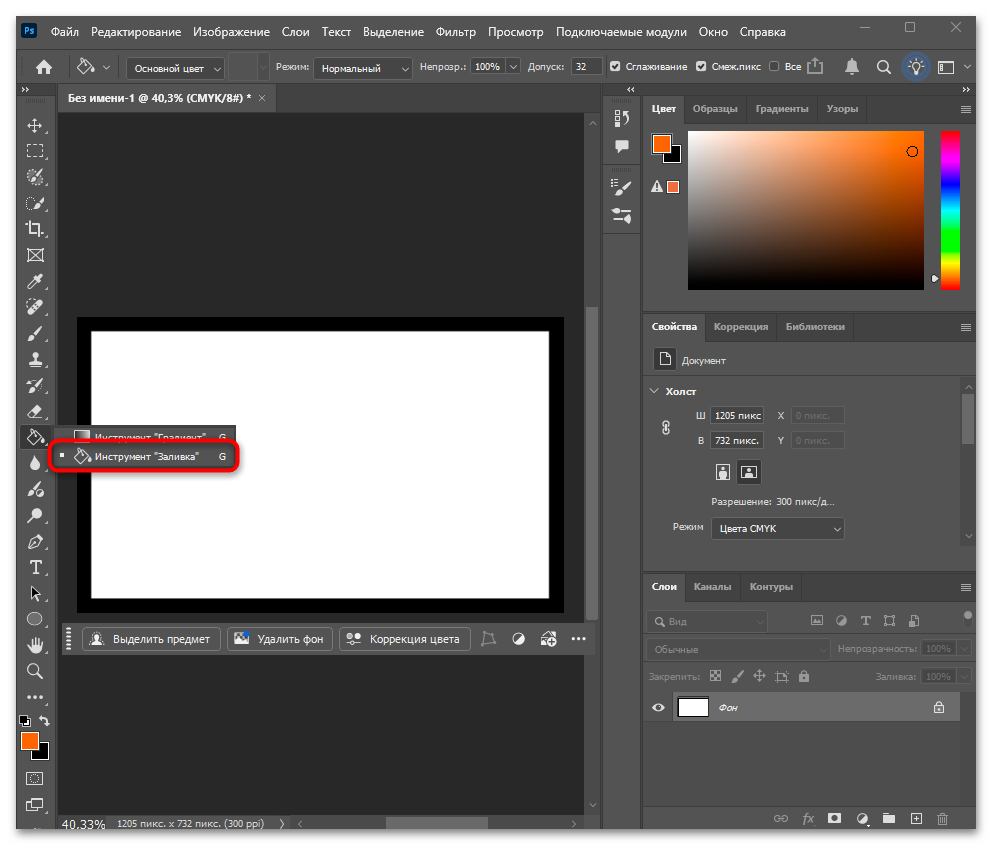This screenshot has width=992, height=845.
Task: Open the Изображение menu
Action: coord(232,32)
